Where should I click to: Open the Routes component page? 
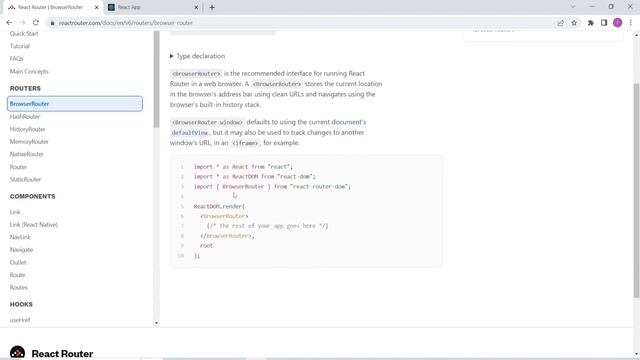tap(19, 288)
